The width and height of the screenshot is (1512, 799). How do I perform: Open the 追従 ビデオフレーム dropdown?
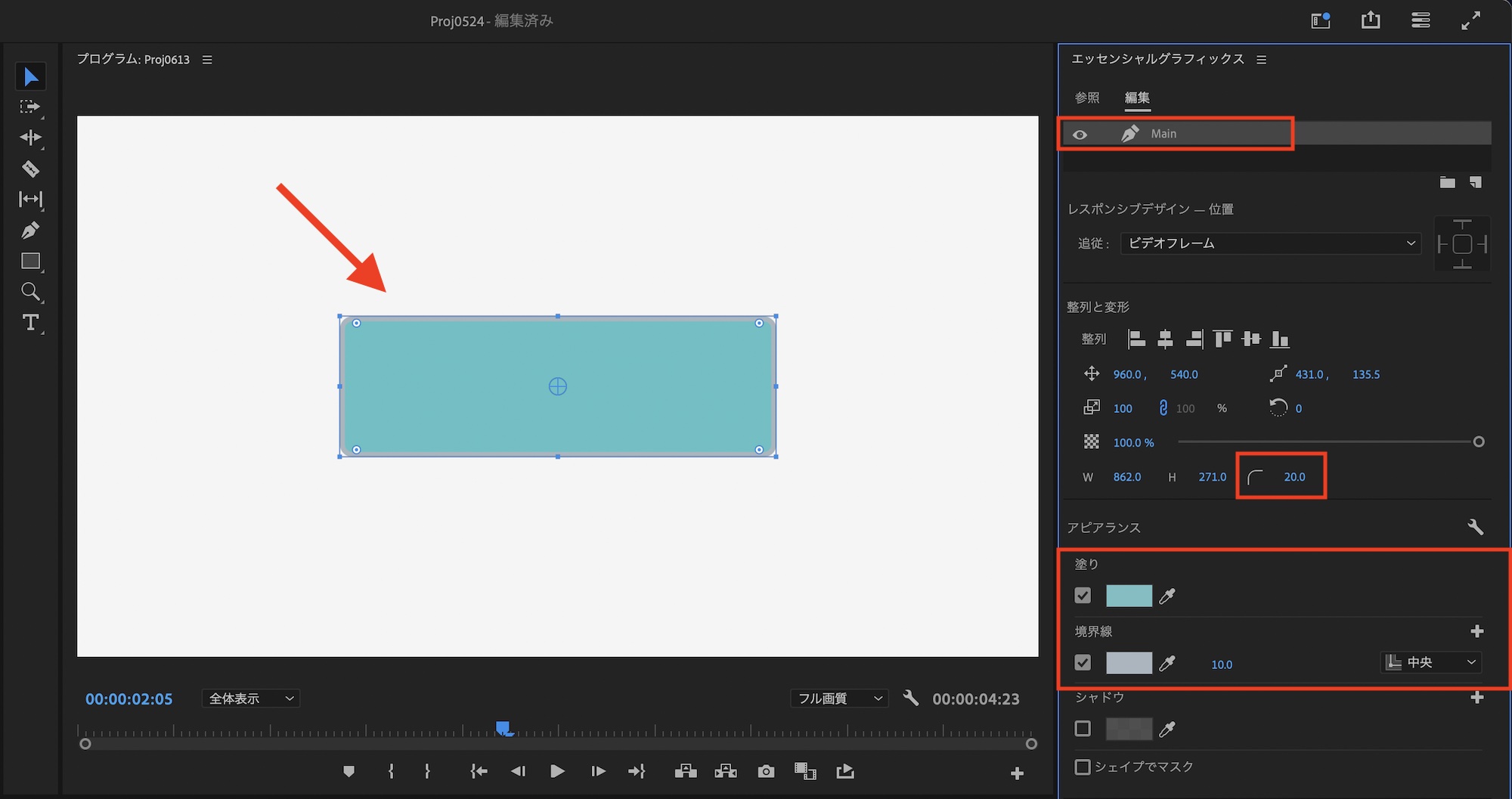1270,243
